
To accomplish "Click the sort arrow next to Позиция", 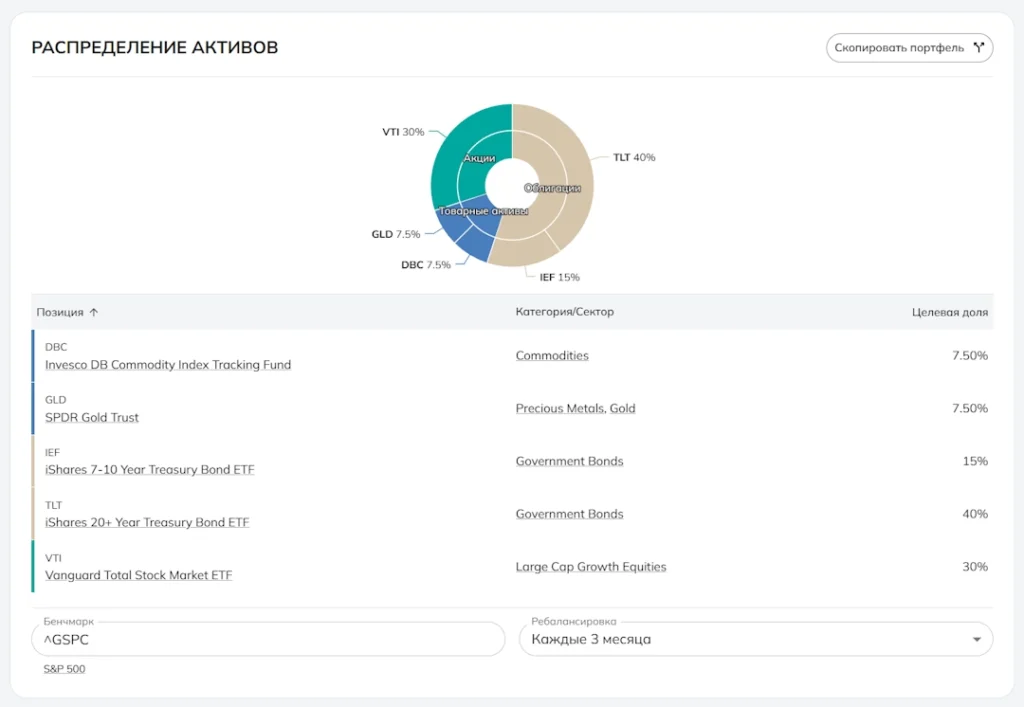I will click(x=93, y=312).
